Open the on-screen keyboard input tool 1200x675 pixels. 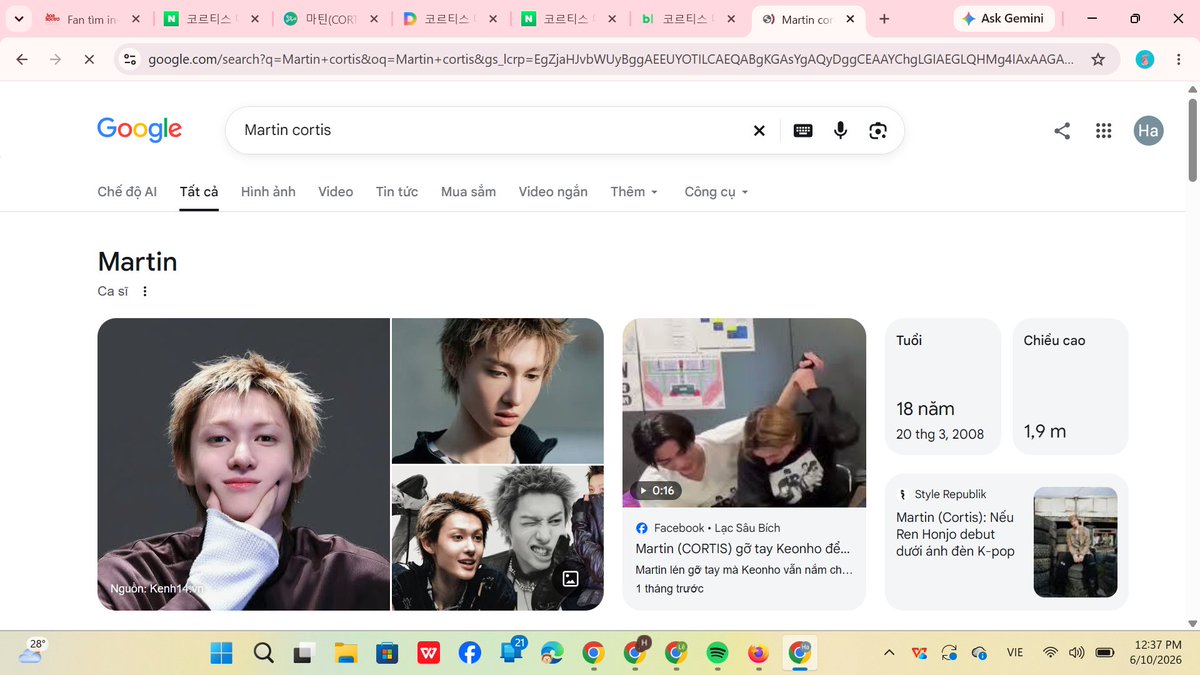point(803,130)
